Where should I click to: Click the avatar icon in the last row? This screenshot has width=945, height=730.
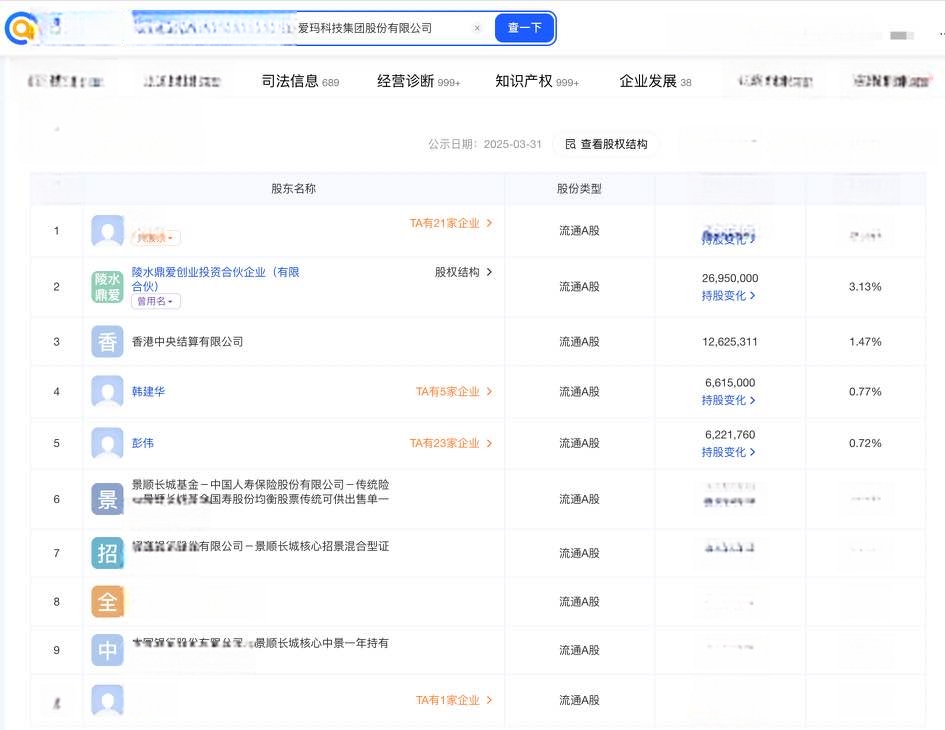click(x=107, y=700)
